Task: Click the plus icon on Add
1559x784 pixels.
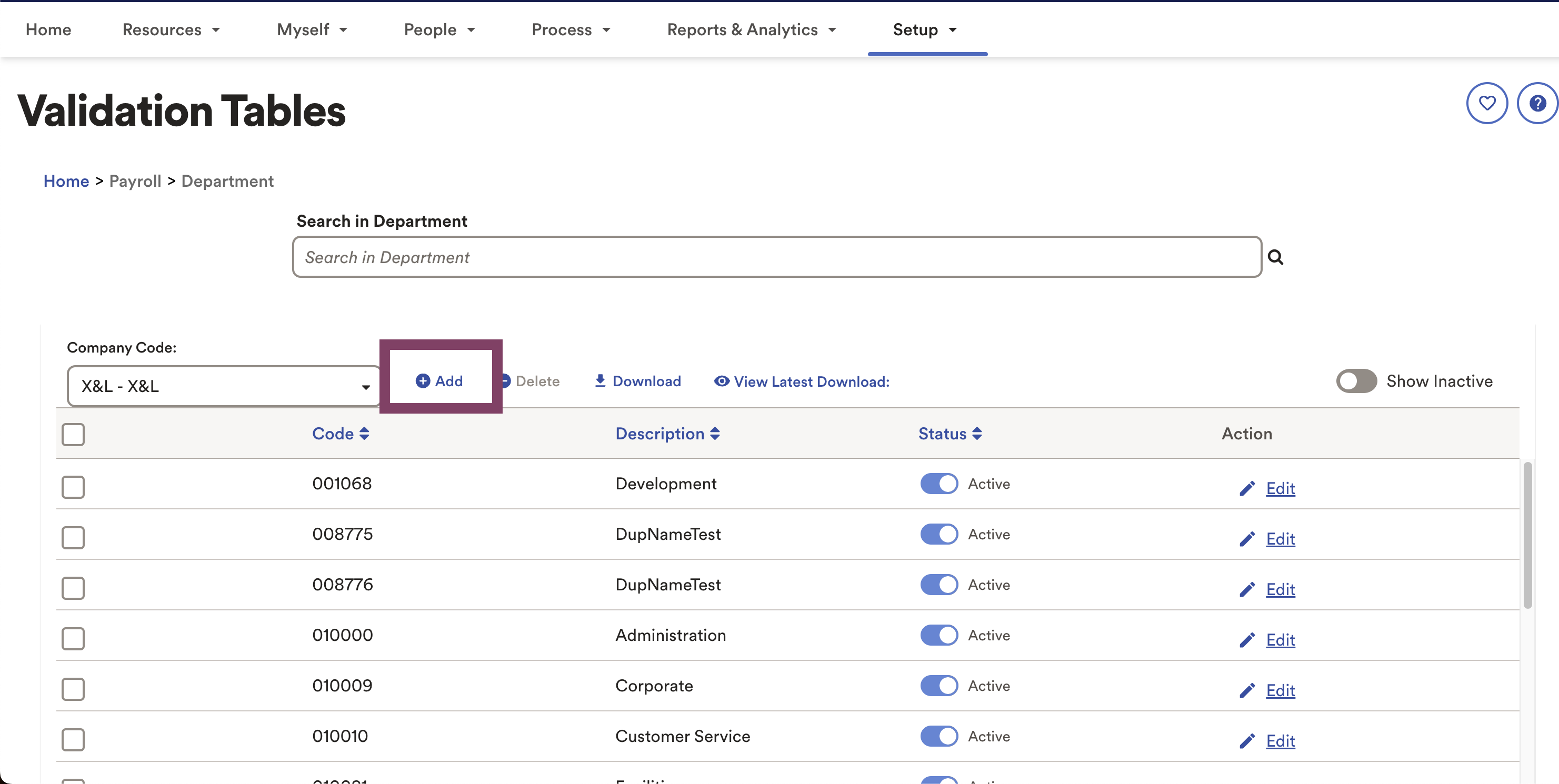Action: coord(423,381)
